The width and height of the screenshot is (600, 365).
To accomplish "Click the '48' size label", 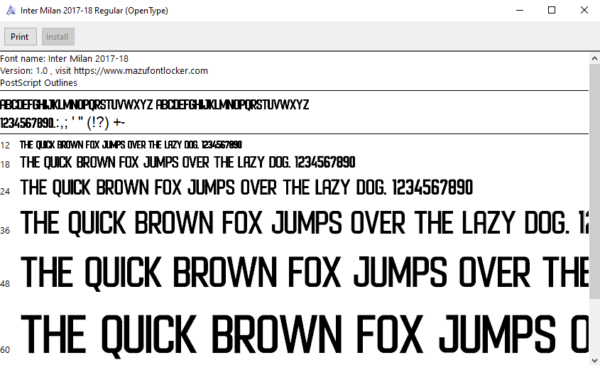I will coord(5,284).
